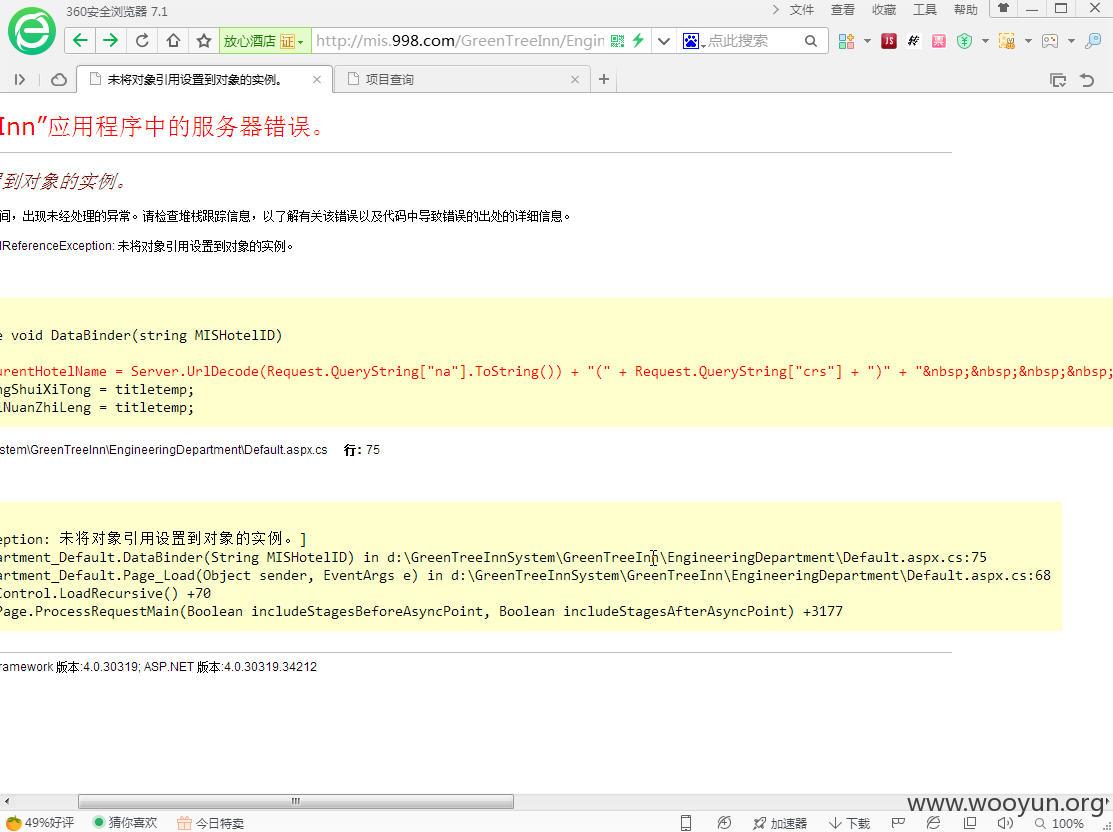The height and width of the screenshot is (832, 1113).
Task: Open the green yen shield extension
Action: tap(965, 41)
